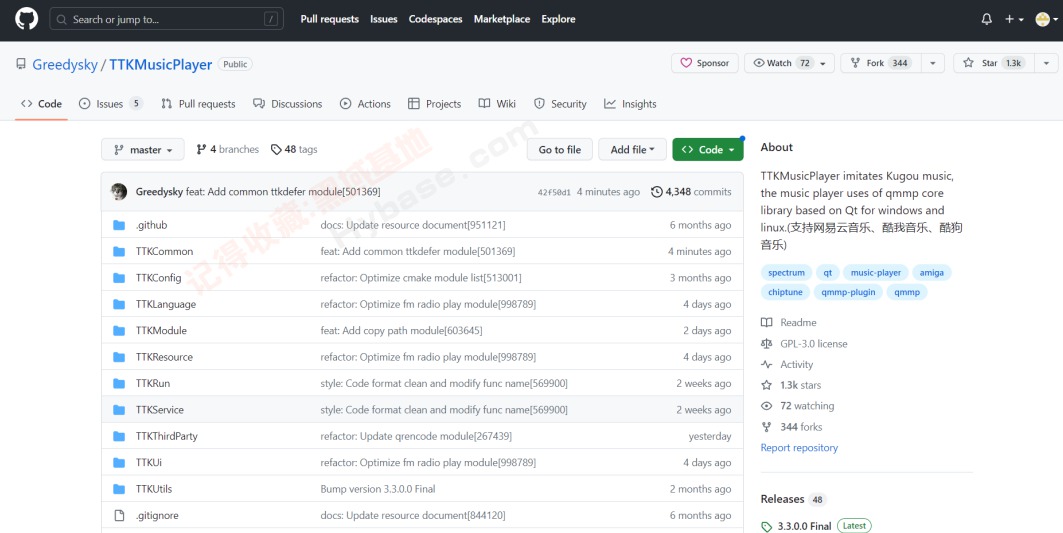Open the TTKUi folder
Image resolution: width=1063 pixels, height=533 pixels.
148,463
